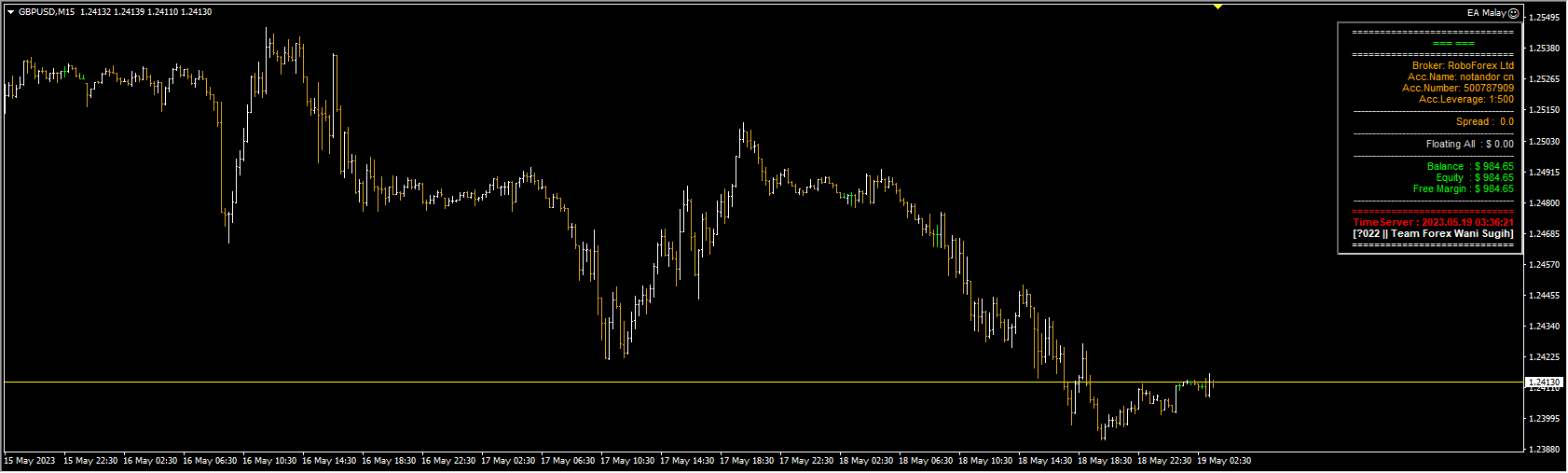Click the 1.25495 price on the price scale
Image resolution: width=1568 pixels, height=473 pixels.
tap(1544, 18)
